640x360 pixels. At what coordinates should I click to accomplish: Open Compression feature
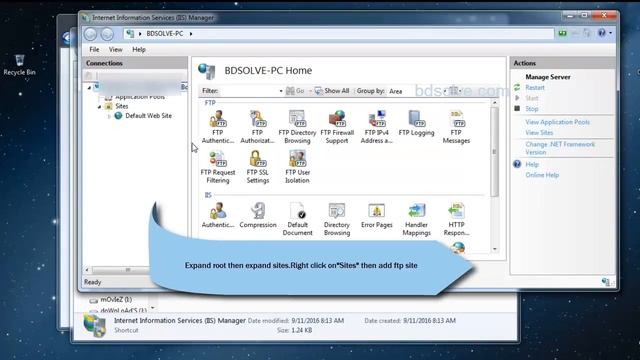[x=258, y=215]
